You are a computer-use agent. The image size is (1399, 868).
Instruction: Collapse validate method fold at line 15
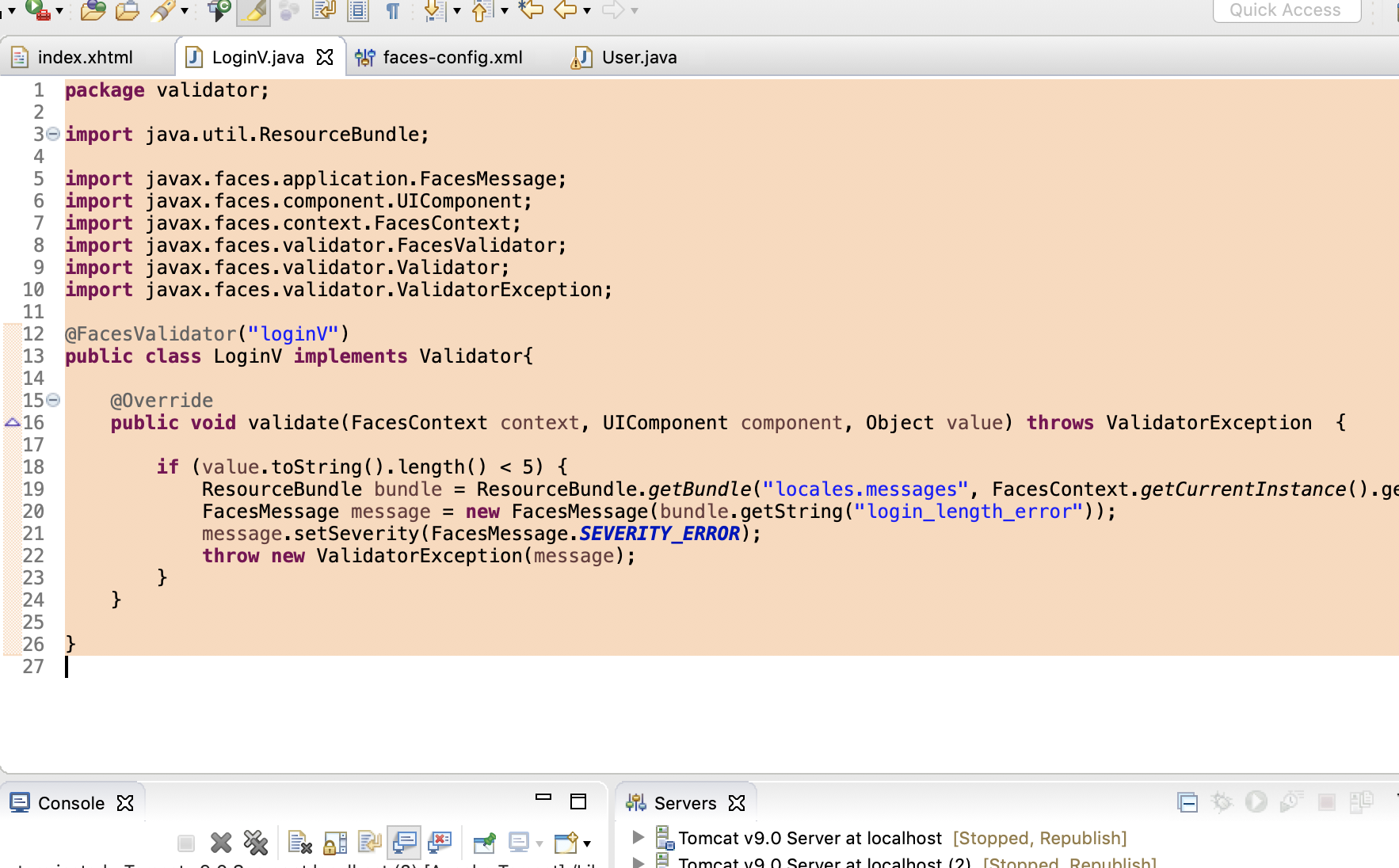(53, 400)
